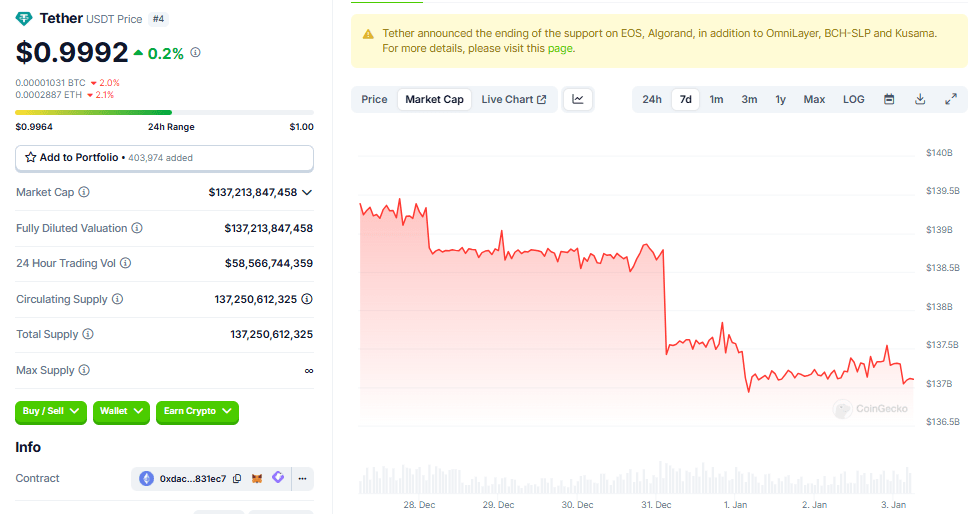This screenshot has height=514, width=976.
Task: Show 24 Hour Trading Vol info icon
Action: pos(126,263)
